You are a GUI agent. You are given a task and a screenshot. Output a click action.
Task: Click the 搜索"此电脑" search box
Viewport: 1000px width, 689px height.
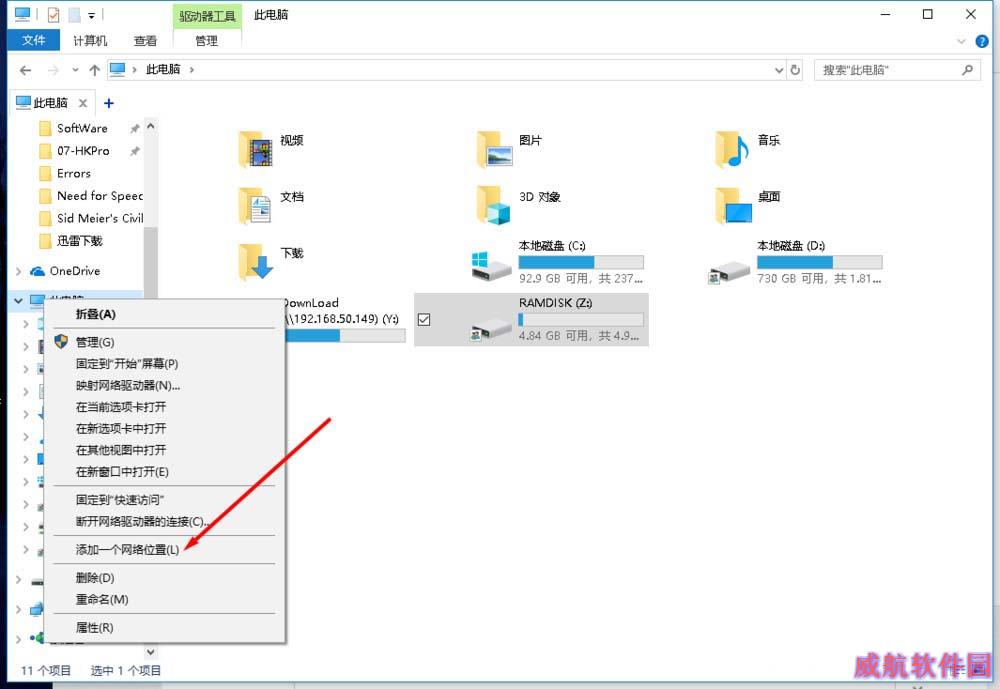885,70
